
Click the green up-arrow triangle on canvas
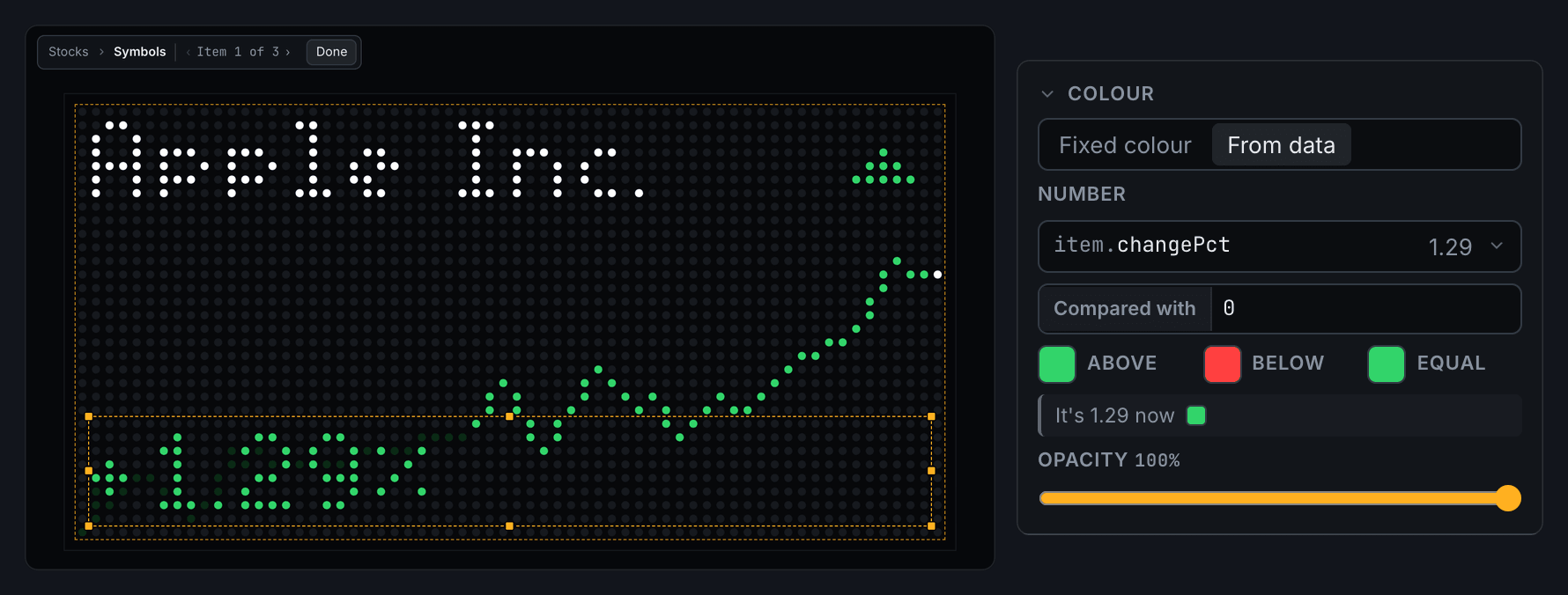click(884, 166)
